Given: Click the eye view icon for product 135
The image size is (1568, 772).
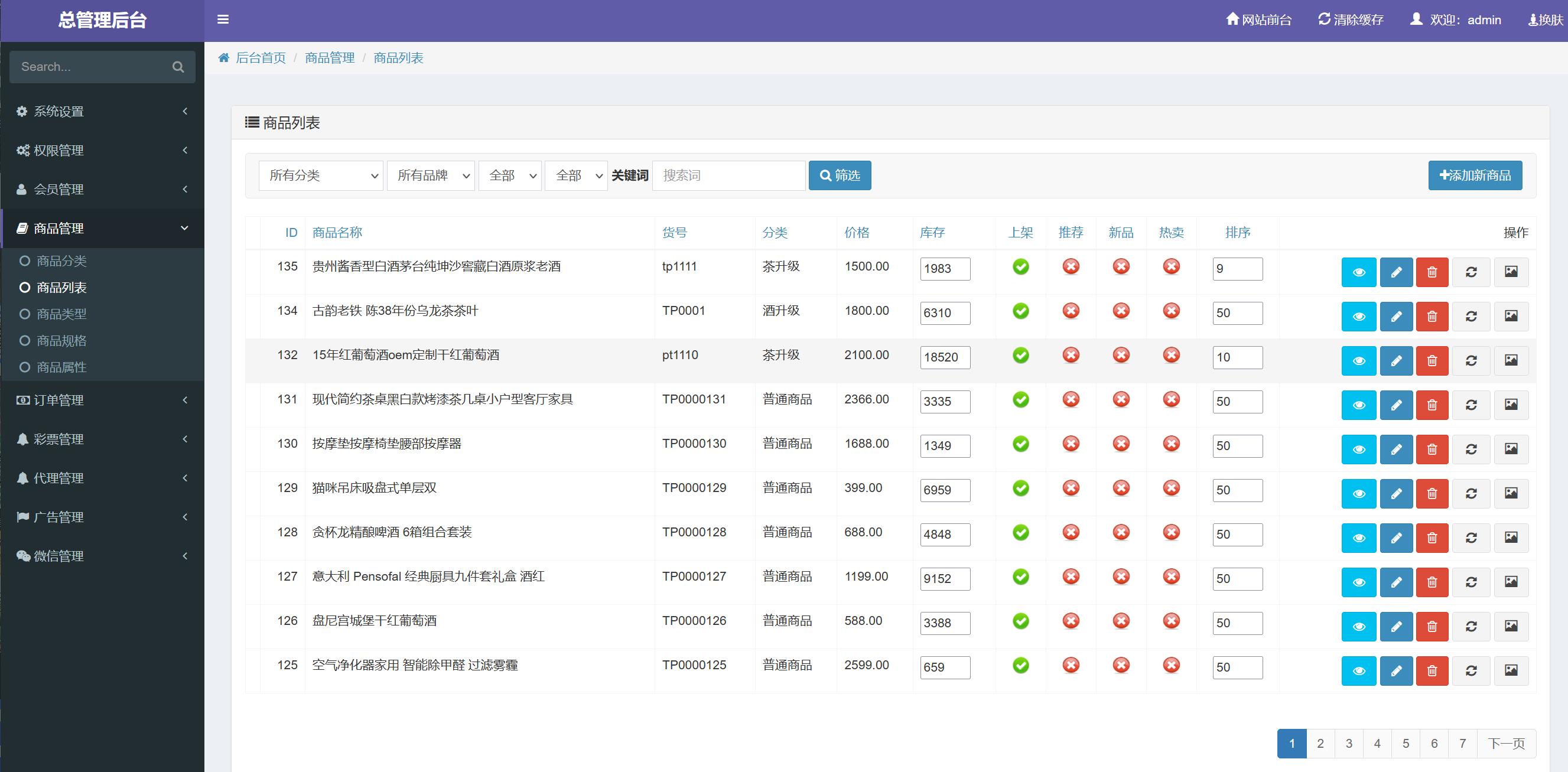Looking at the screenshot, I should coord(1358,272).
